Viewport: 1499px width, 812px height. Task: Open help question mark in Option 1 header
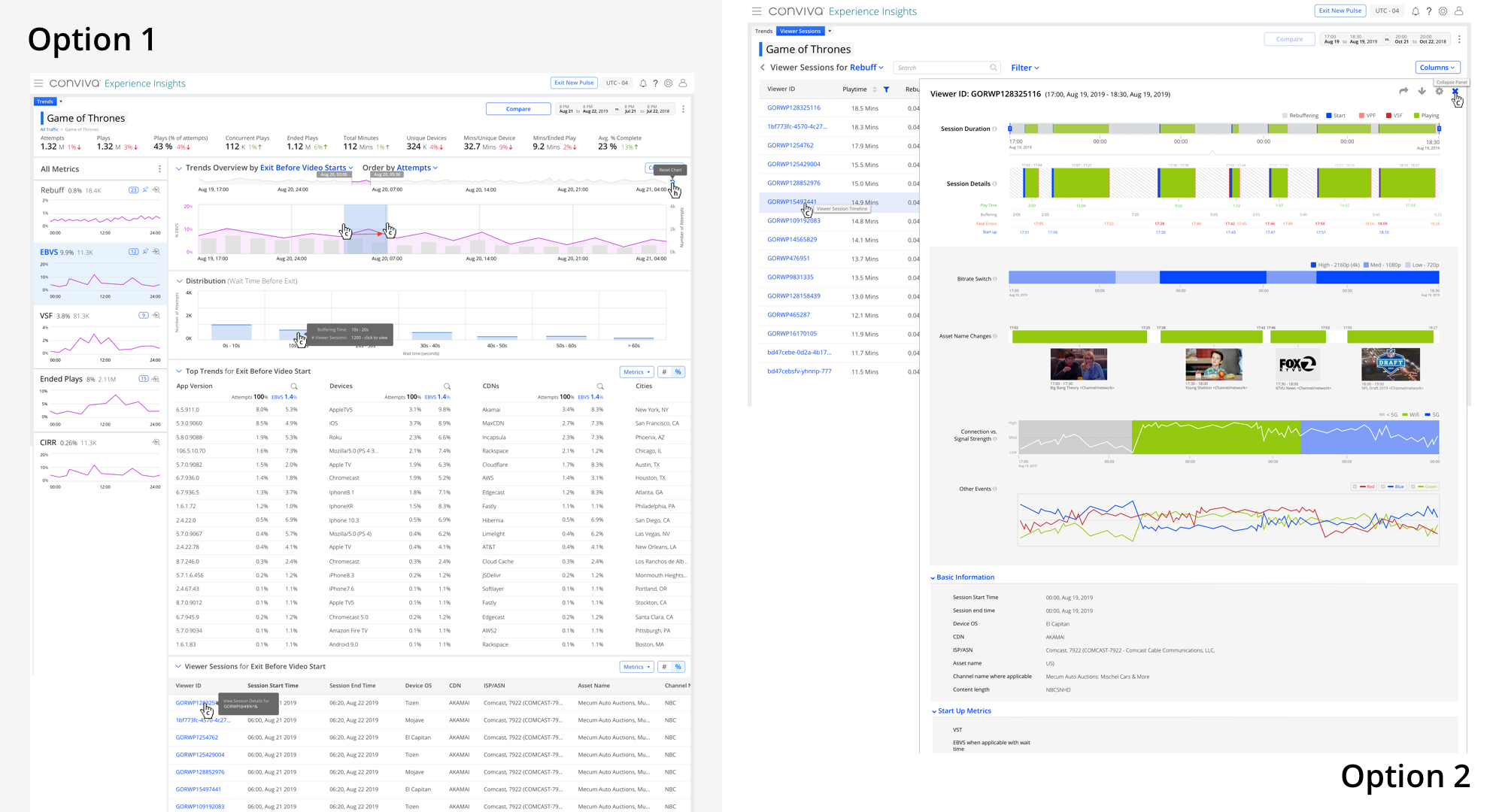click(656, 83)
